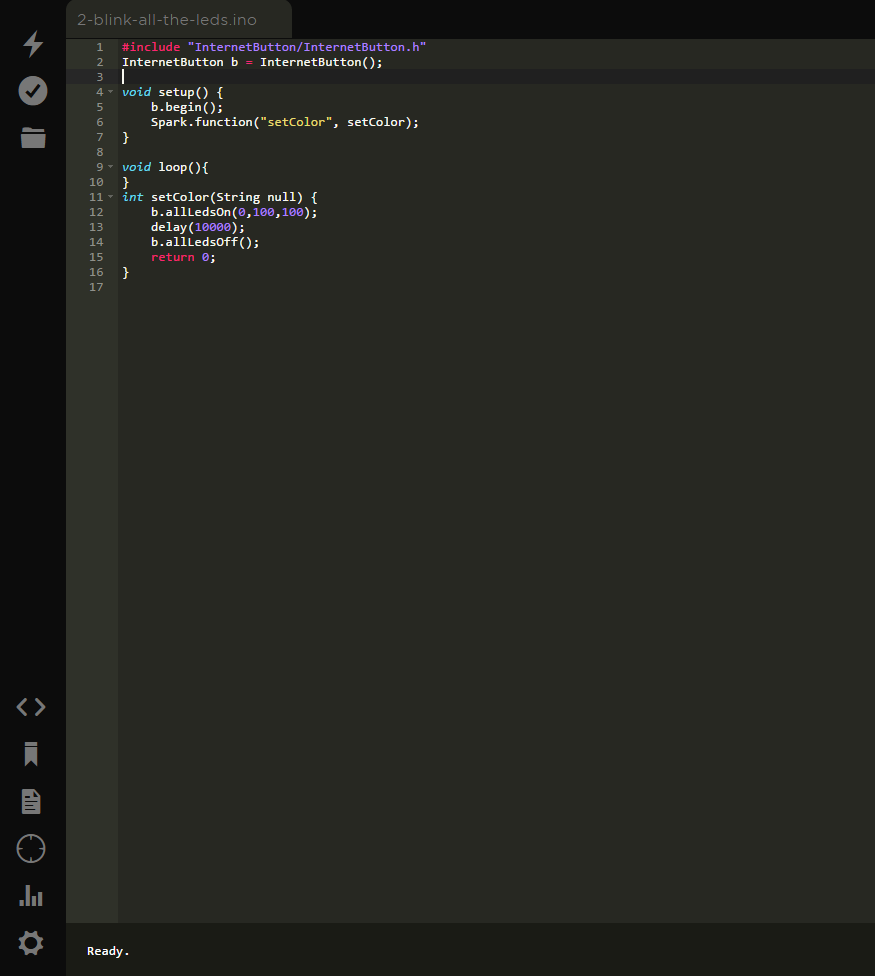The width and height of the screenshot is (875, 976).
Task: Collapse the loop function at line 9
Action: click(x=110, y=166)
